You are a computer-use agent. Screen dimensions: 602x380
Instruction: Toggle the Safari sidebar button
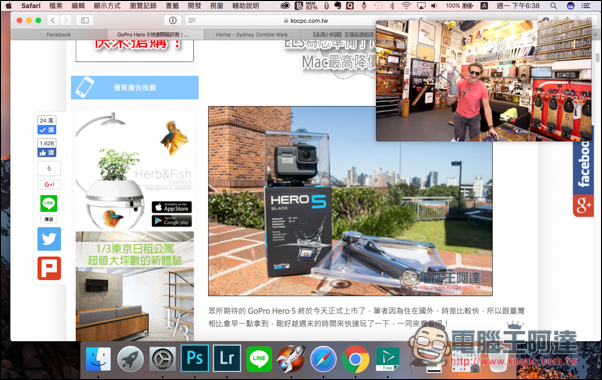(85, 20)
